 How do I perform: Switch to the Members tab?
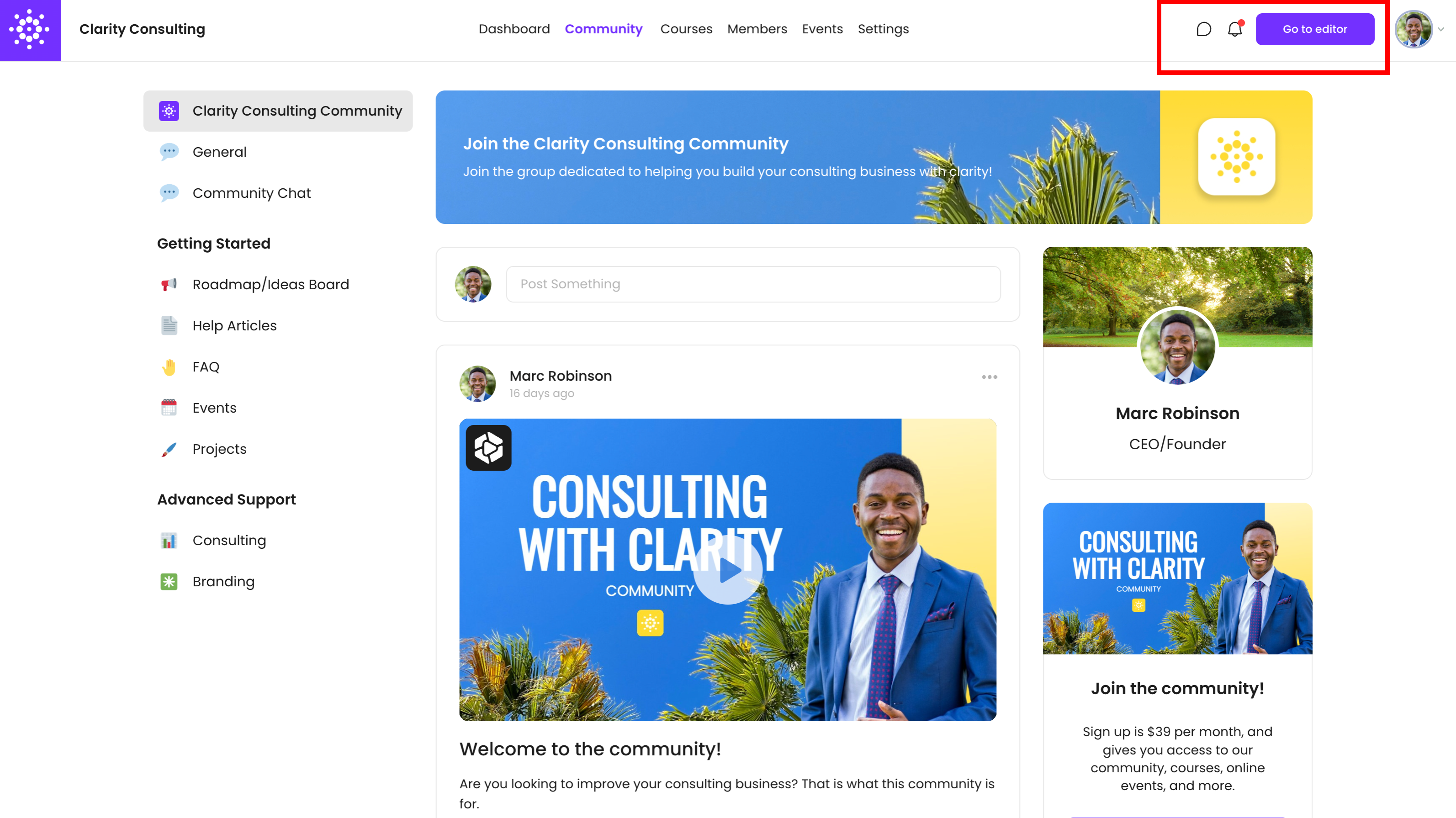(757, 29)
